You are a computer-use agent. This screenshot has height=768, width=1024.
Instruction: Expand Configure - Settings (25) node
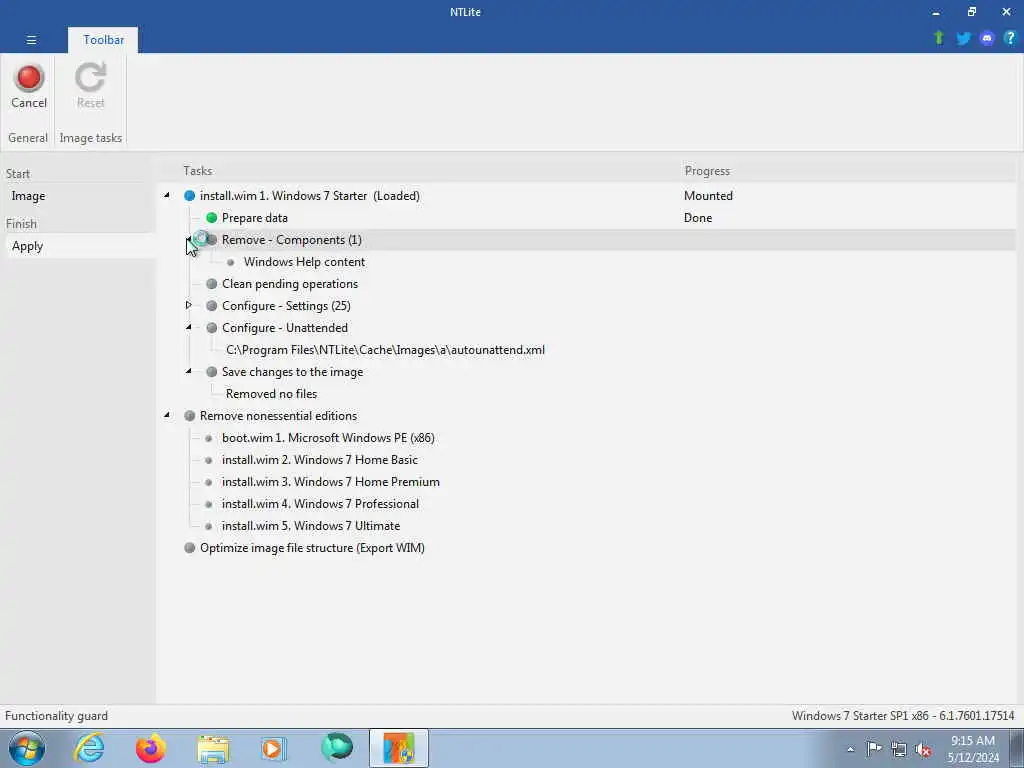tap(188, 305)
